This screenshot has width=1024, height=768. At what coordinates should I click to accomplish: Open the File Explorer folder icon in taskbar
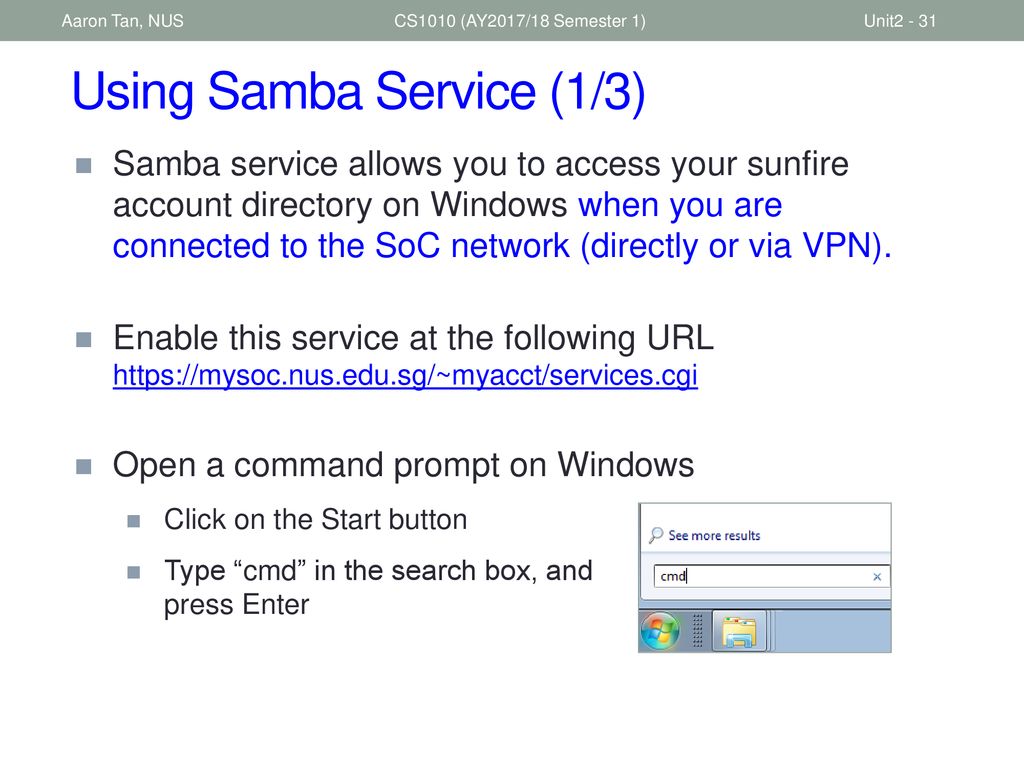(x=739, y=632)
